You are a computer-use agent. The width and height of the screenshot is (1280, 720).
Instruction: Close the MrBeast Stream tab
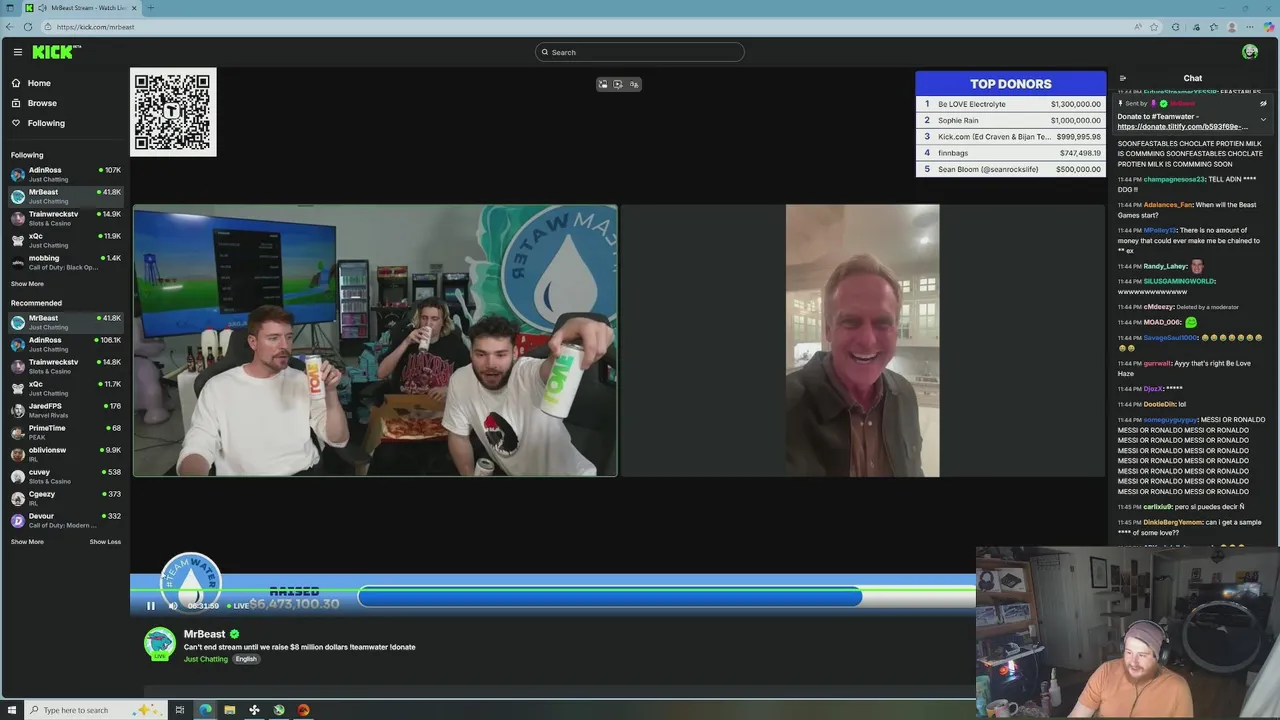pyautogui.click(x=134, y=8)
